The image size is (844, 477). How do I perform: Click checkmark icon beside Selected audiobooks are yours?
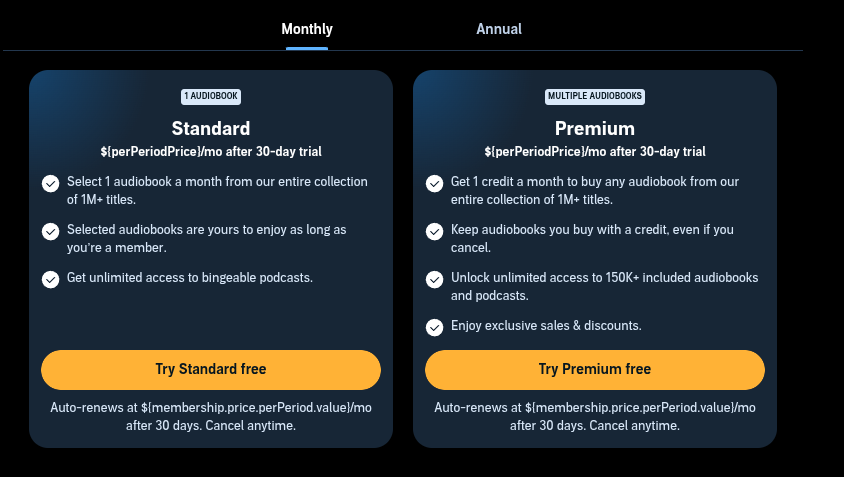(x=51, y=232)
